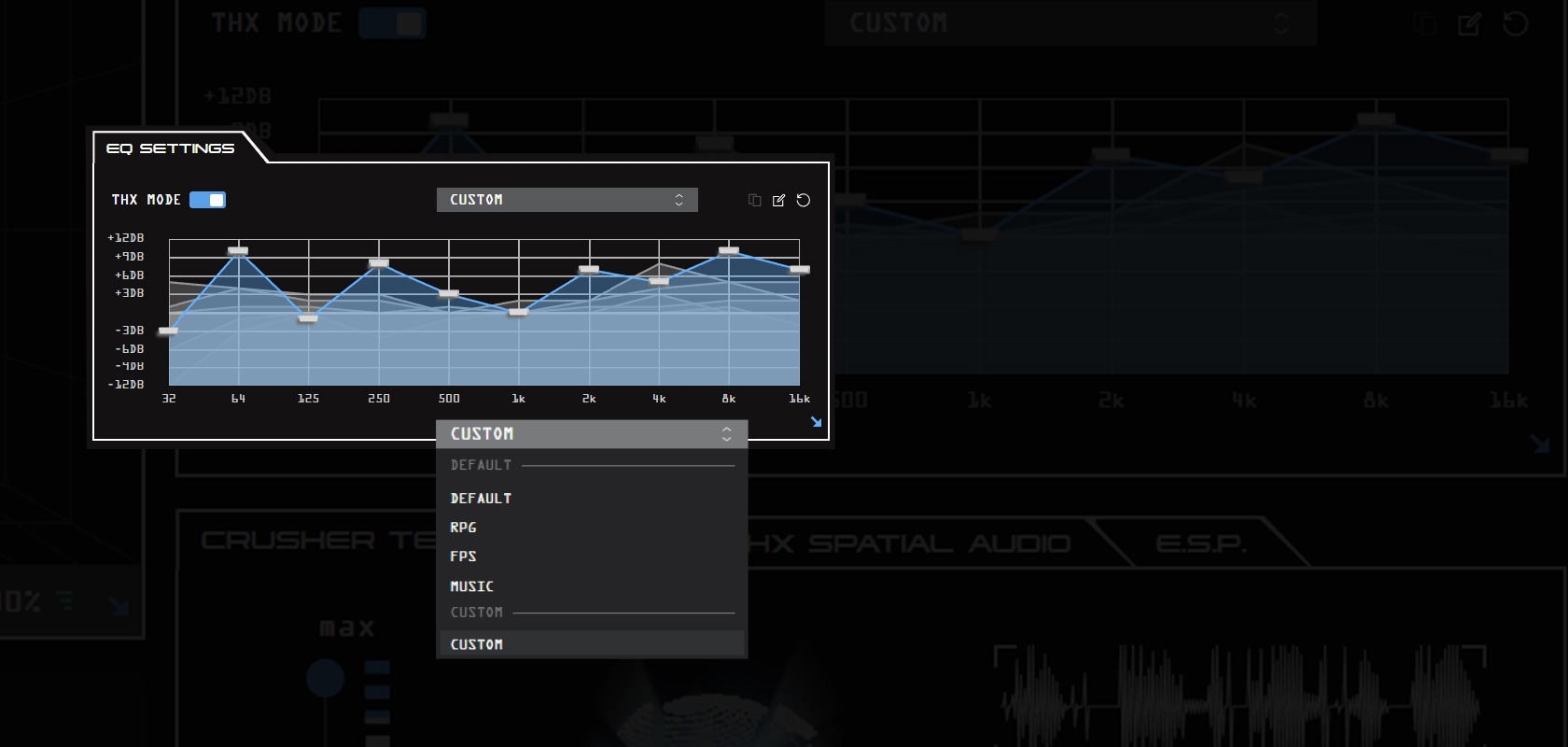
Task: Click the dimmed copy icon in background header
Action: coord(1424,24)
